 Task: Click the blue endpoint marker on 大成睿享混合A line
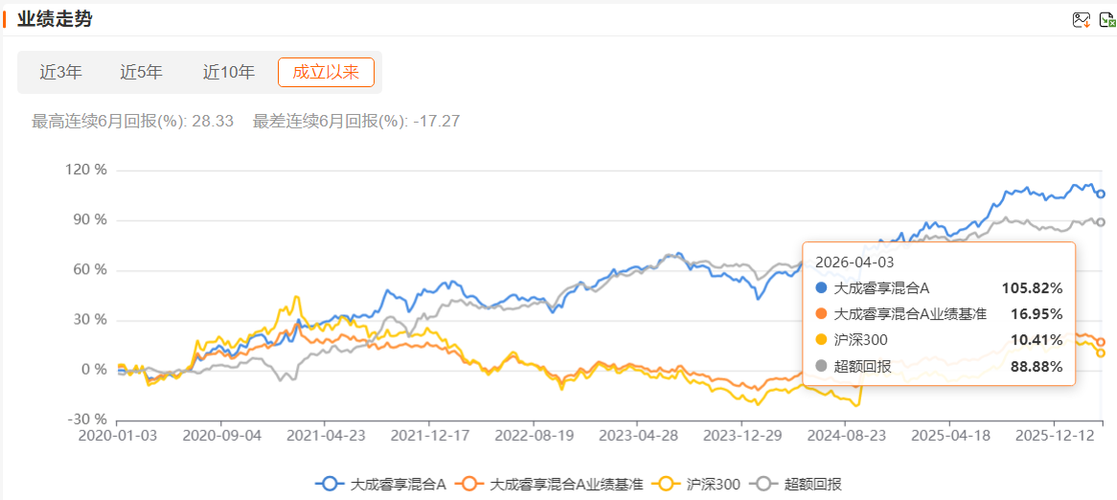[x=1101, y=194]
